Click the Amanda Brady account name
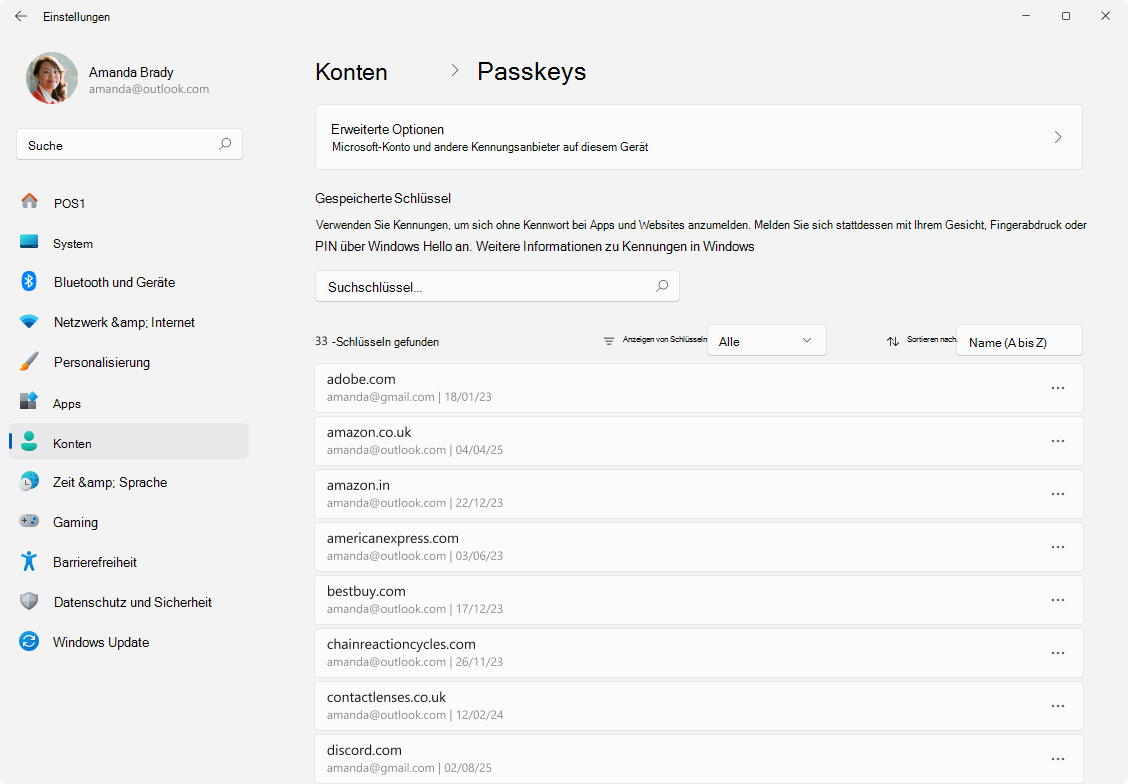The height and width of the screenshot is (784, 1128). click(131, 72)
